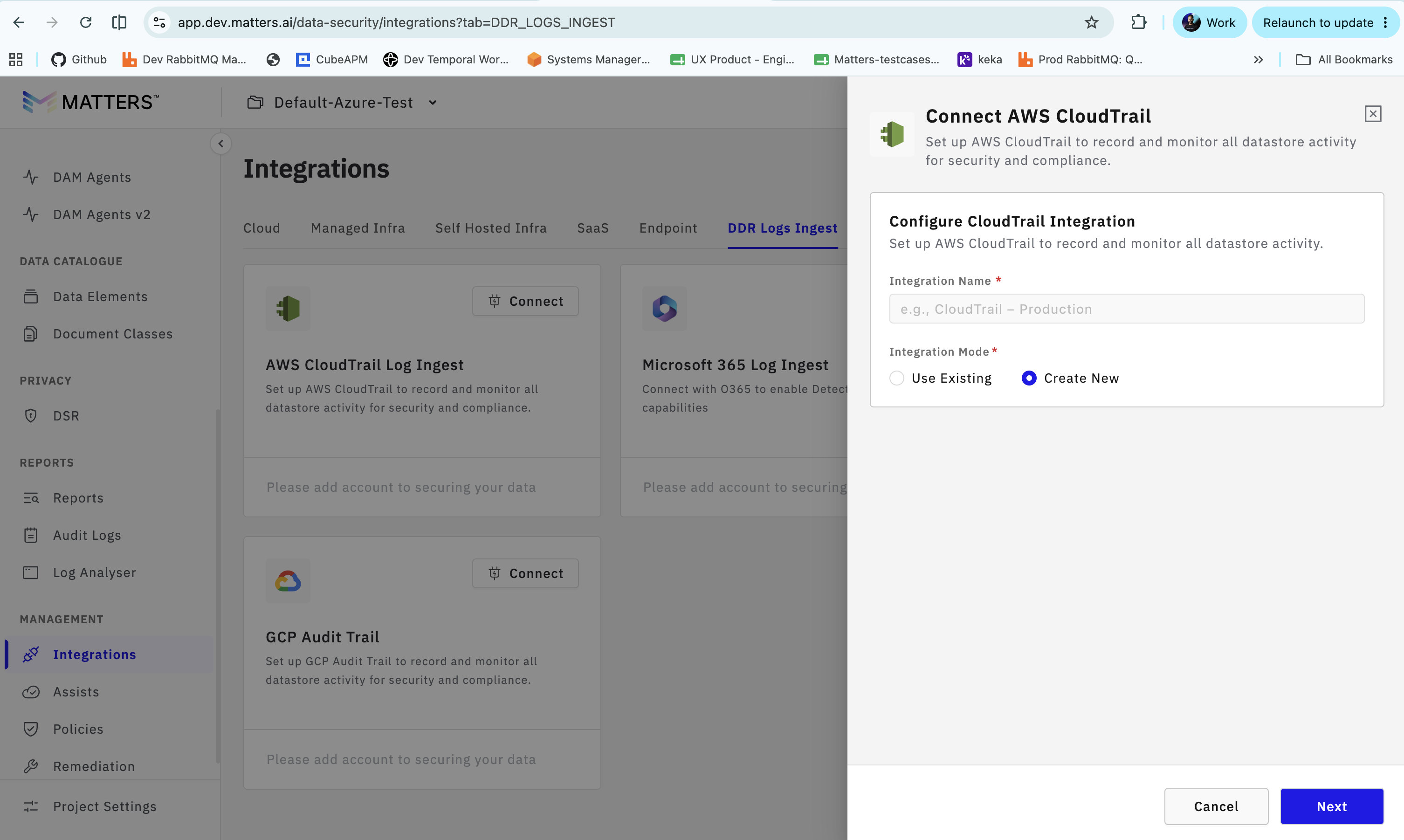Click the Remediation wrench icon
Image resolution: width=1404 pixels, height=840 pixels.
point(31,767)
